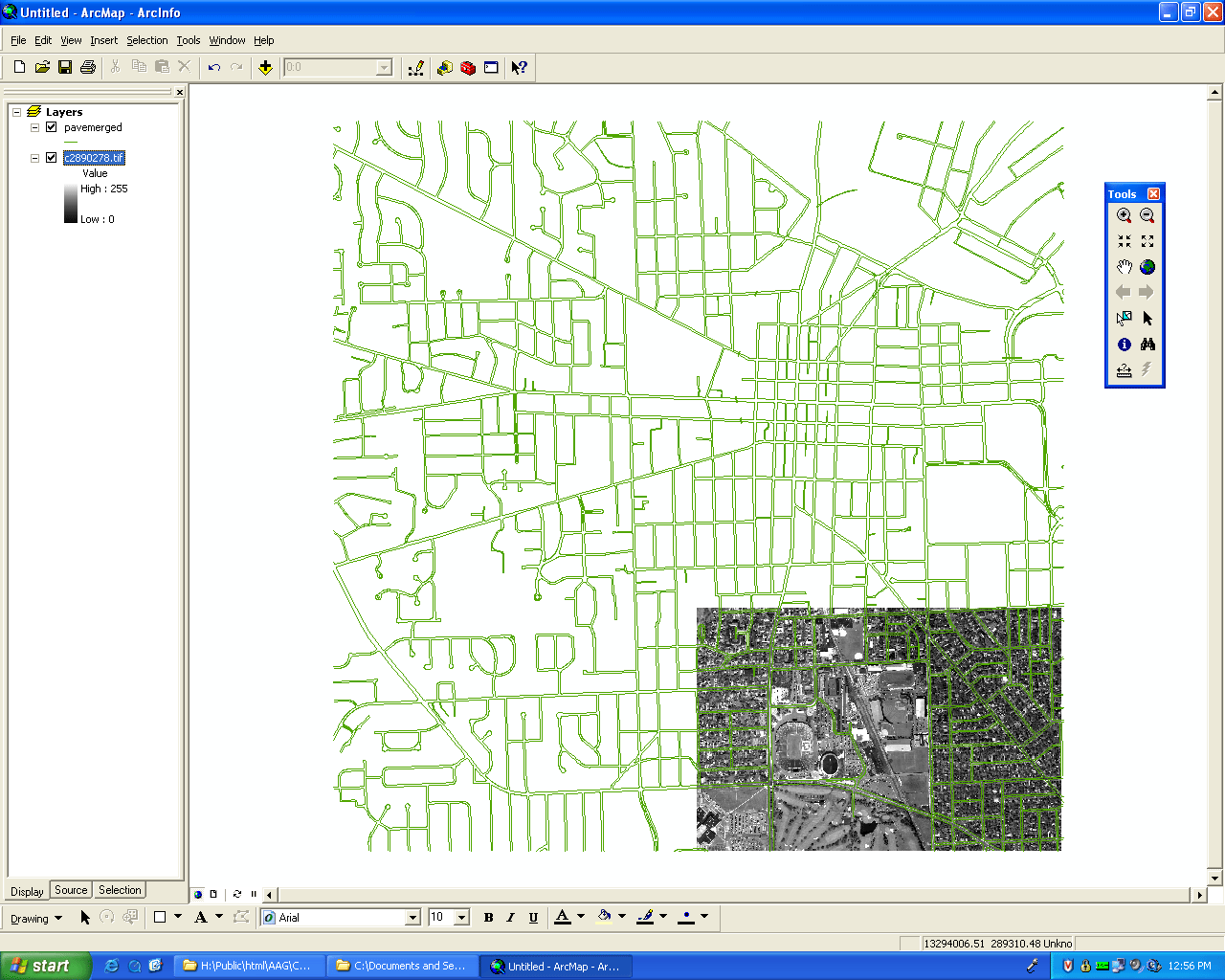This screenshot has height=980, width=1225.
Task: Select the Zoom In tool in Tools
Action: point(1124,216)
